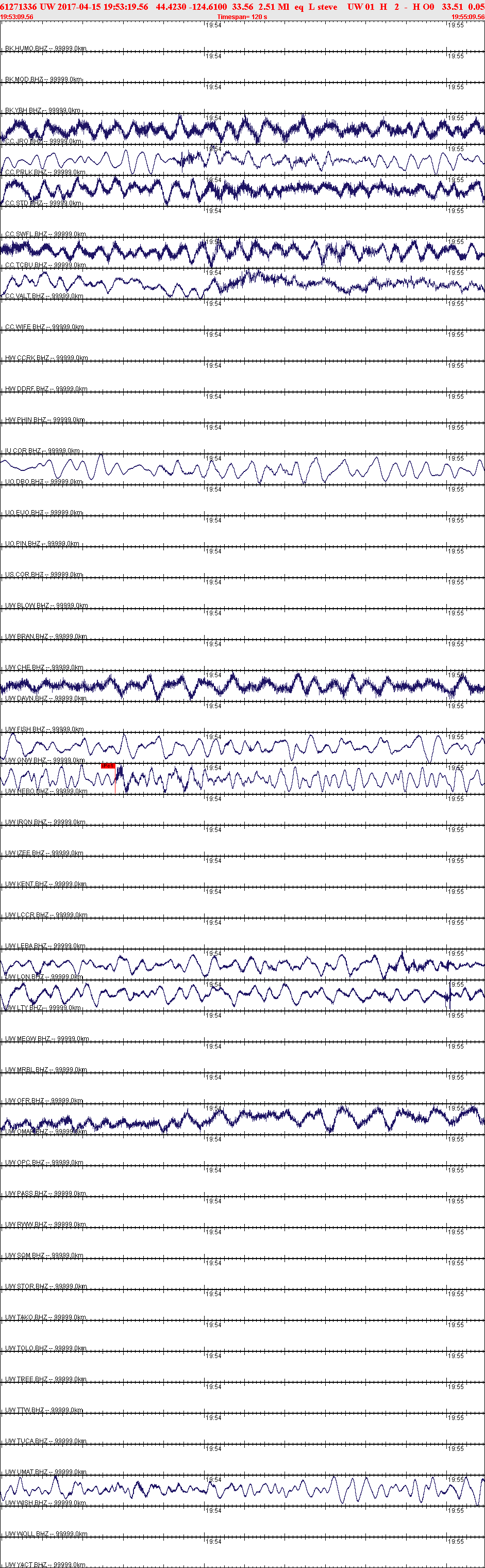Select the UW LON BHZ station label
Viewport: 485px width, 1568px height.
[x=44, y=977]
